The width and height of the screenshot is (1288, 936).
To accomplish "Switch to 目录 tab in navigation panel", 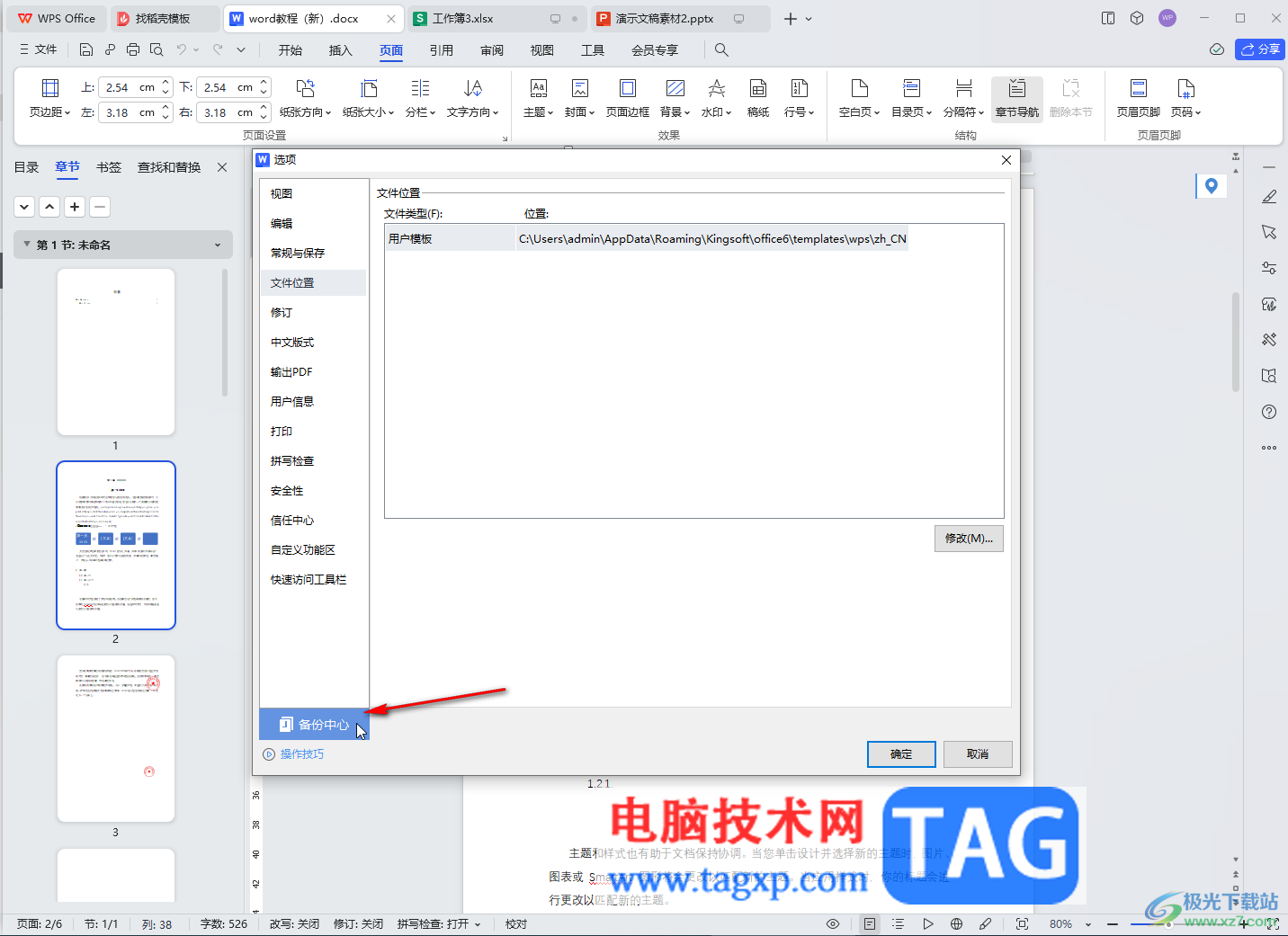I will tap(27, 167).
